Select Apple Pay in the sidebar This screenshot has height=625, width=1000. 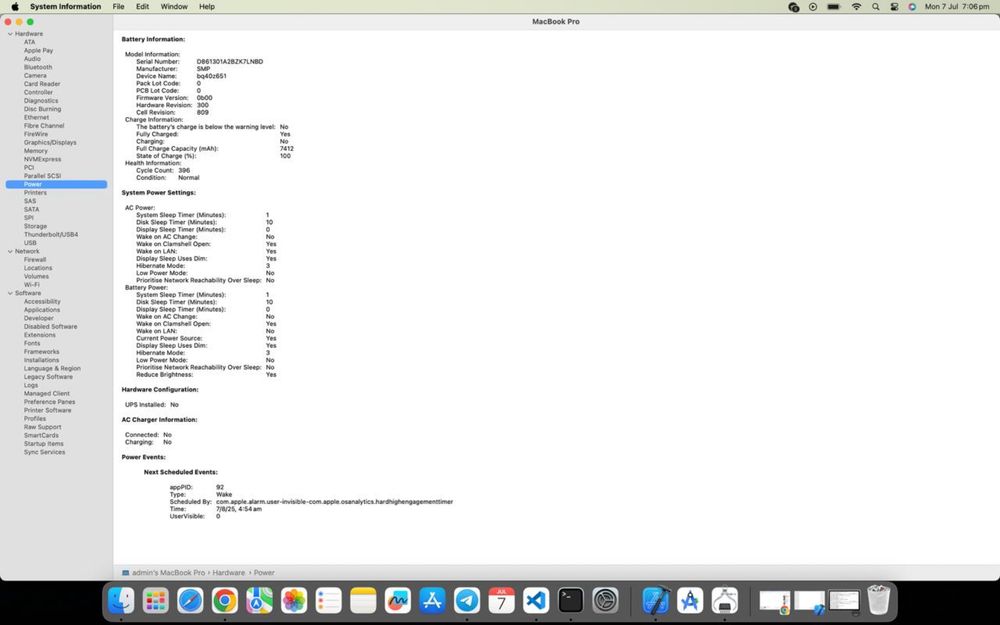(38, 50)
